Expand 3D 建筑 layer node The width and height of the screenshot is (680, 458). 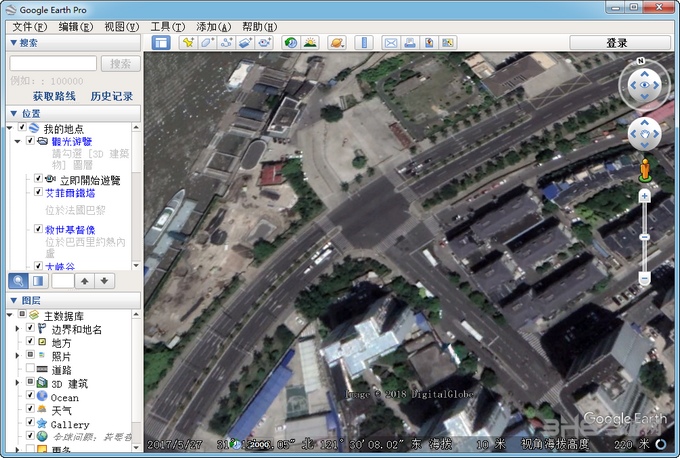pyautogui.click(x=17, y=383)
